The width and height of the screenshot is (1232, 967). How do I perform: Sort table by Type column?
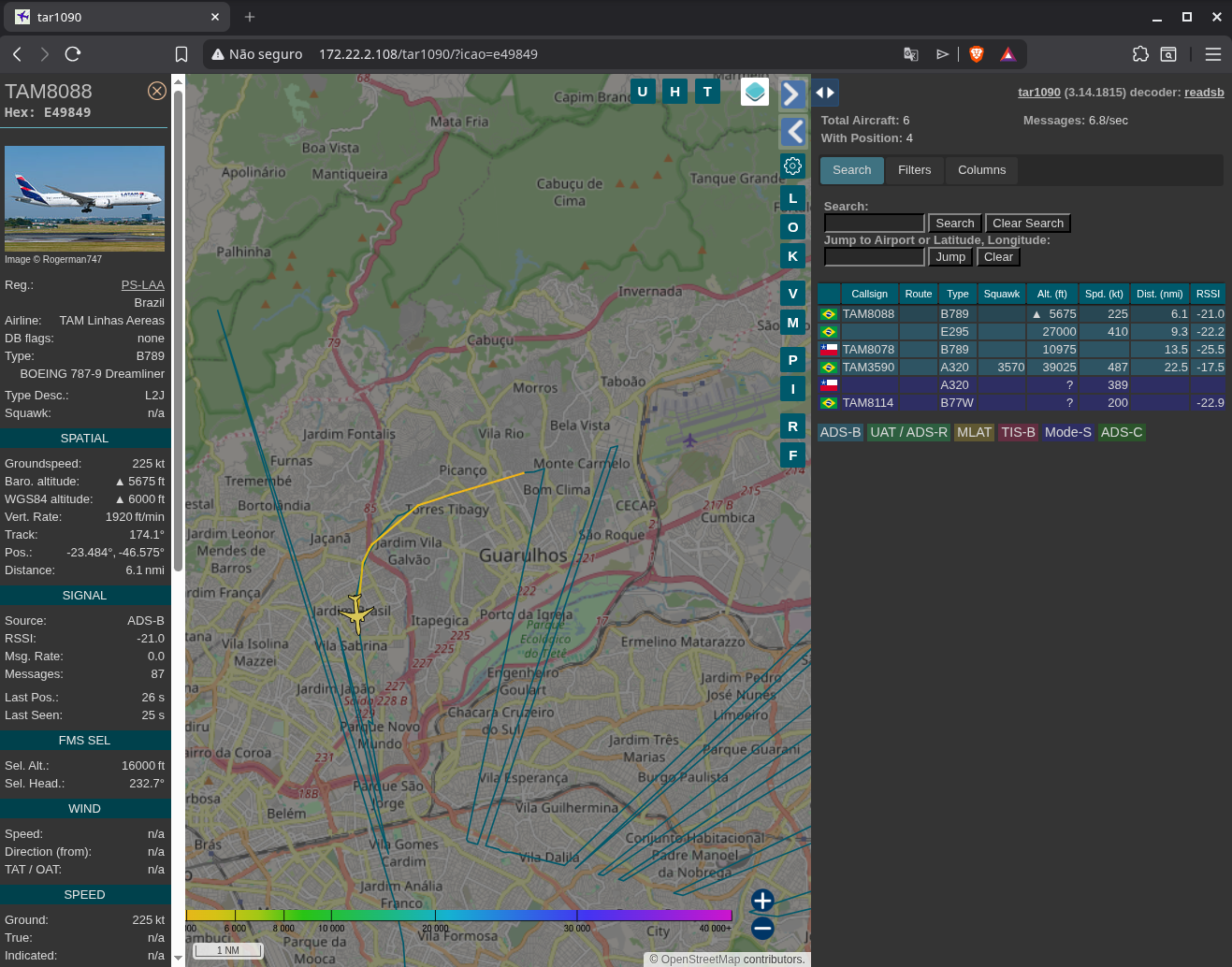pyautogui.click(x=957, y=294)
